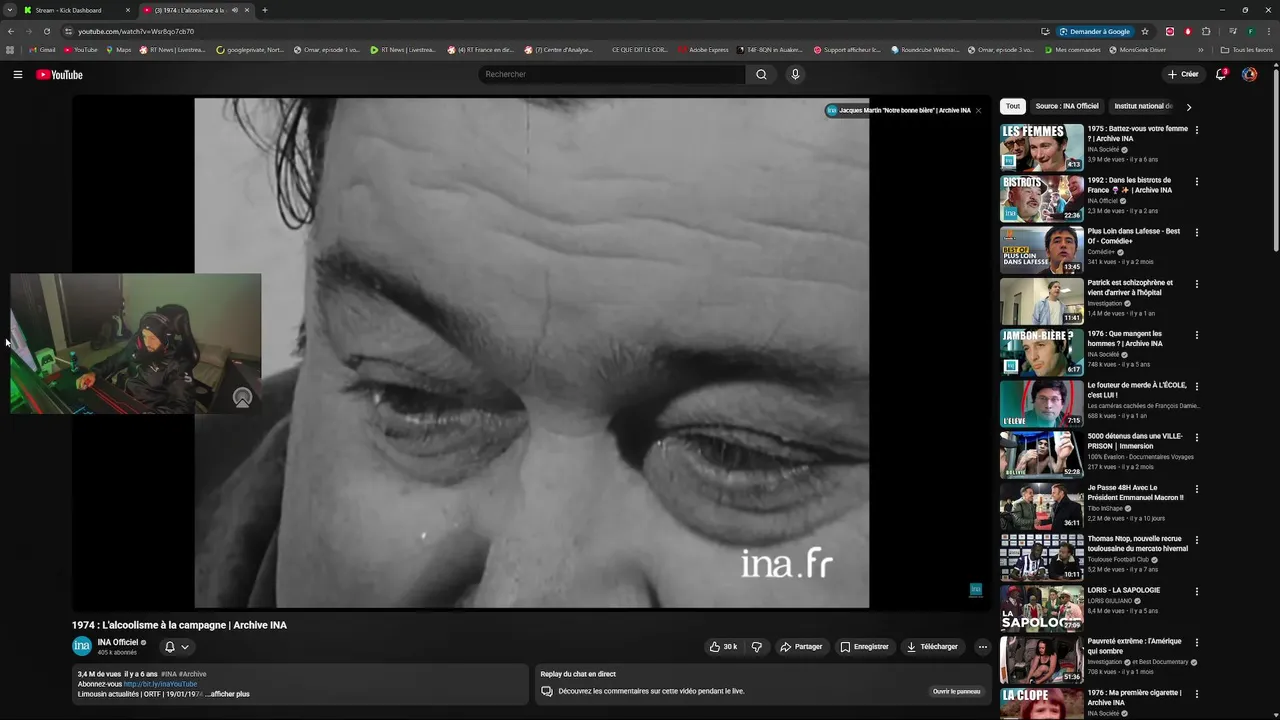The image size is (1280, 720).
Task: Expand description with "...afficher plus"
Action: pos(228,694)
